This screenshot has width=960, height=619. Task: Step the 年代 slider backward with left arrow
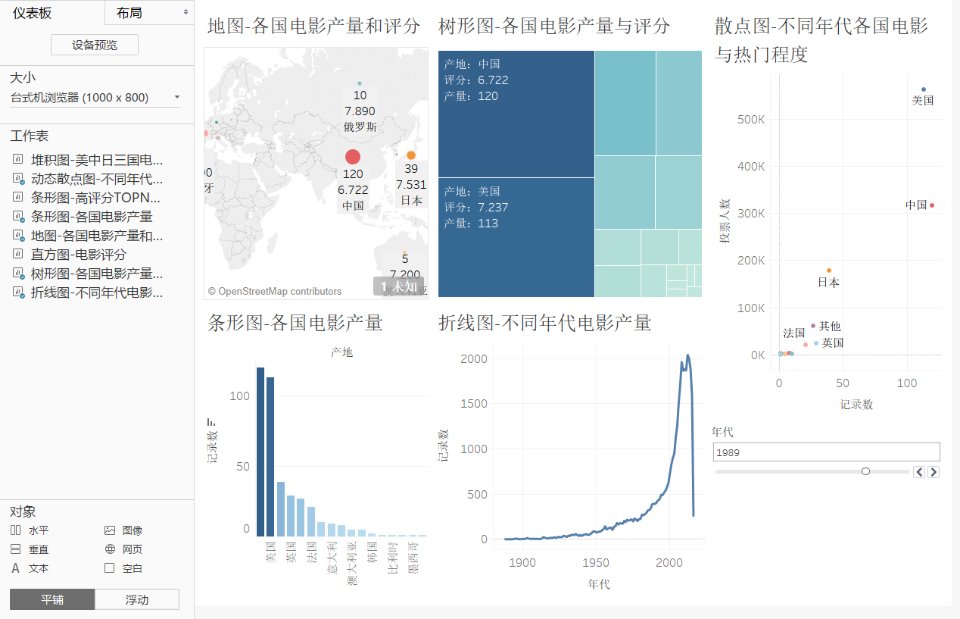(919, 471)
